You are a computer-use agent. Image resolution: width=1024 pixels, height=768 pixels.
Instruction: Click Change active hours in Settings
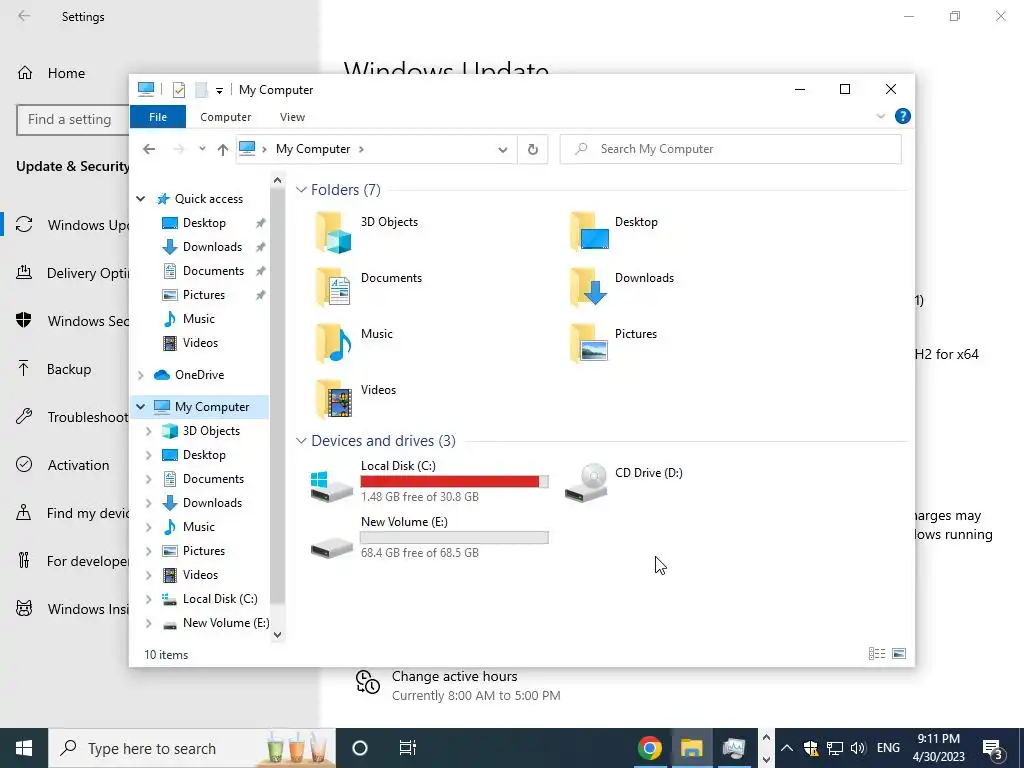pyautogui.click(x=455, y=677)
